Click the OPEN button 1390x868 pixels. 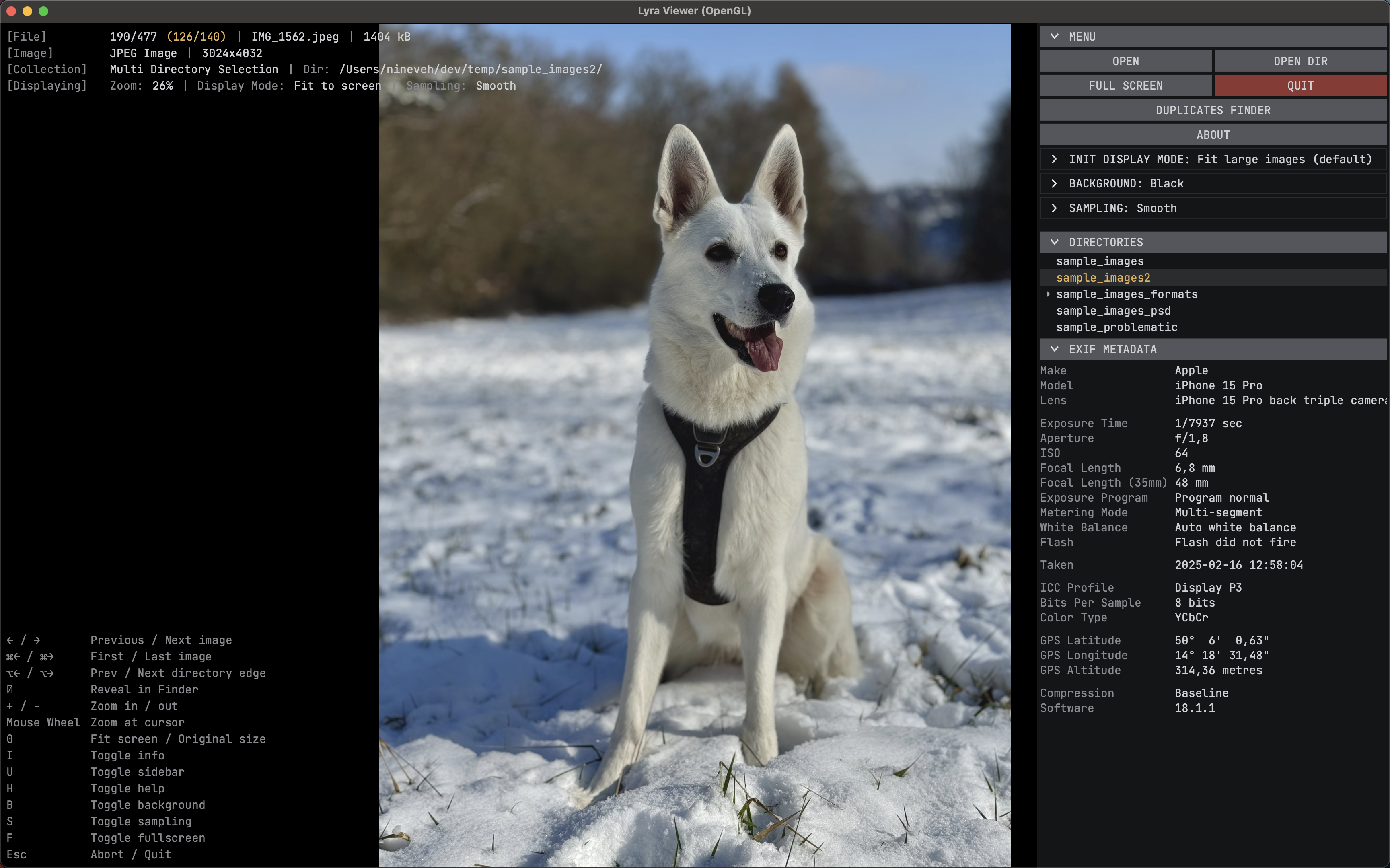pos(1125,61)
